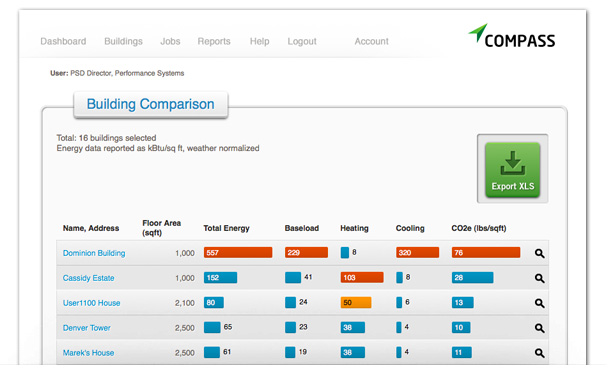Click the magnifier icon for Denver Tower
608x373 pixels.
[539, 328]
